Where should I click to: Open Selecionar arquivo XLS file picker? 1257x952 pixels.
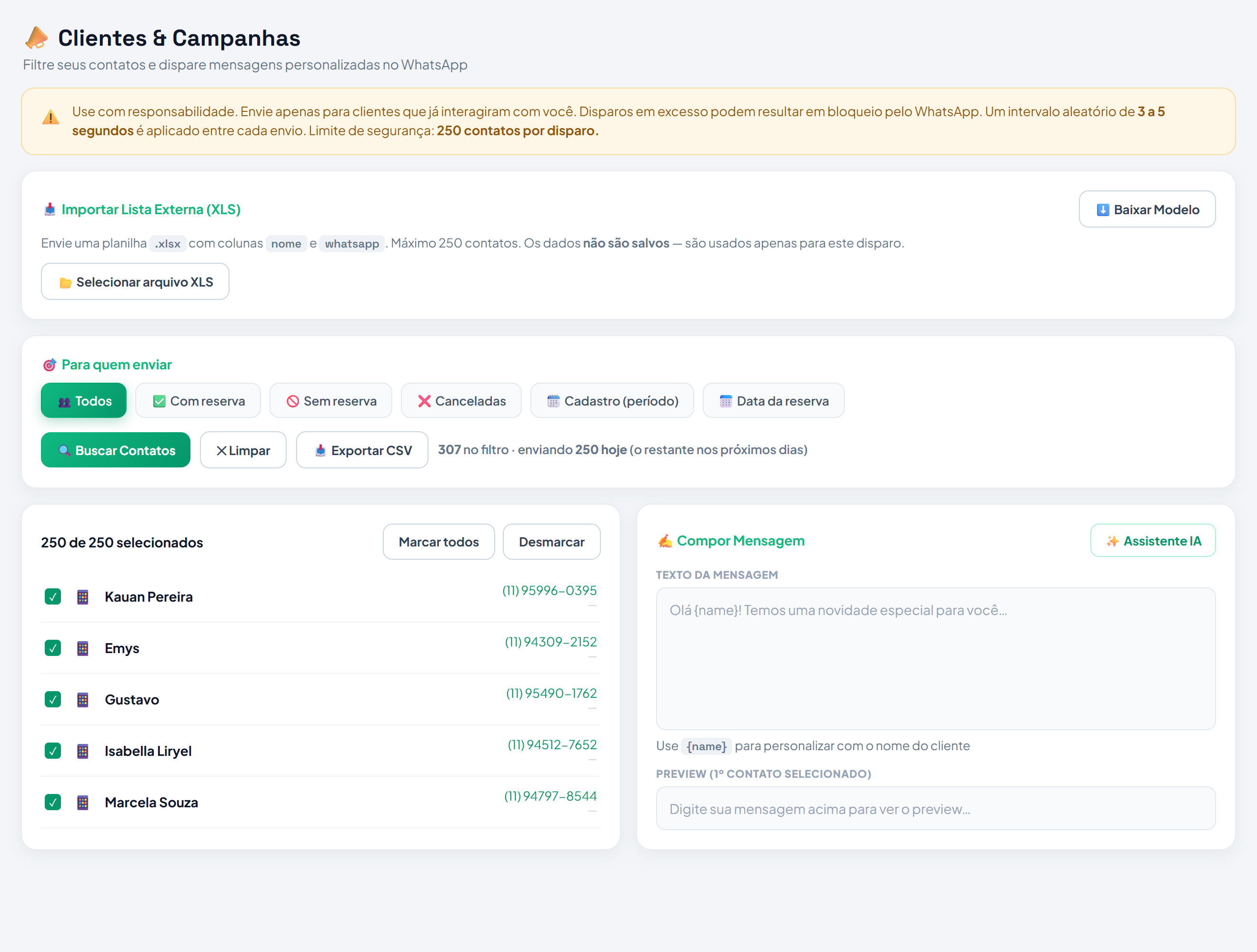pos(135,281)
